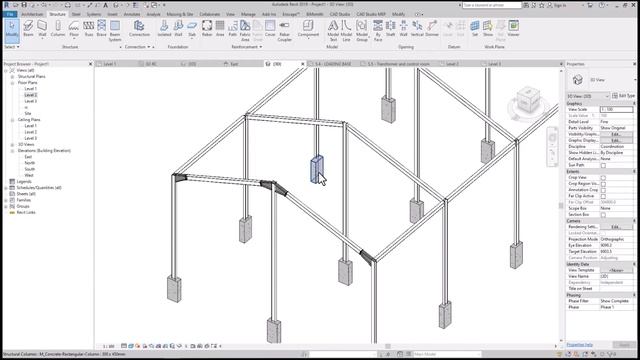Click the View Scale input field
This screenshot has width=640, height=360.
pyautogui.click(x=616, y=110)
